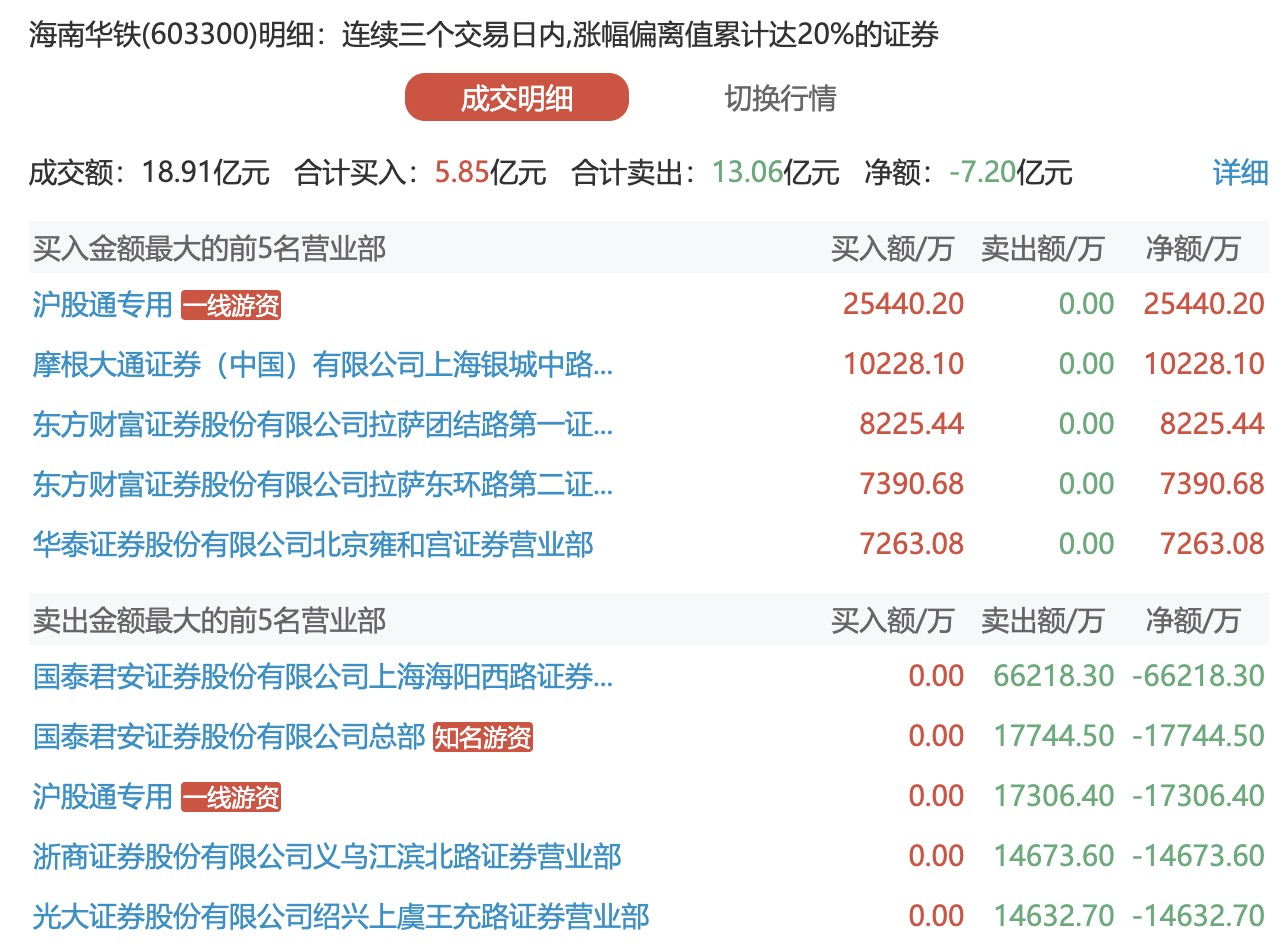The height and width of the screenshot is (950, 1286).
Task: Open 光大证券 绍兴上虞王充路证券营业部 link
Action: (341, 916)
